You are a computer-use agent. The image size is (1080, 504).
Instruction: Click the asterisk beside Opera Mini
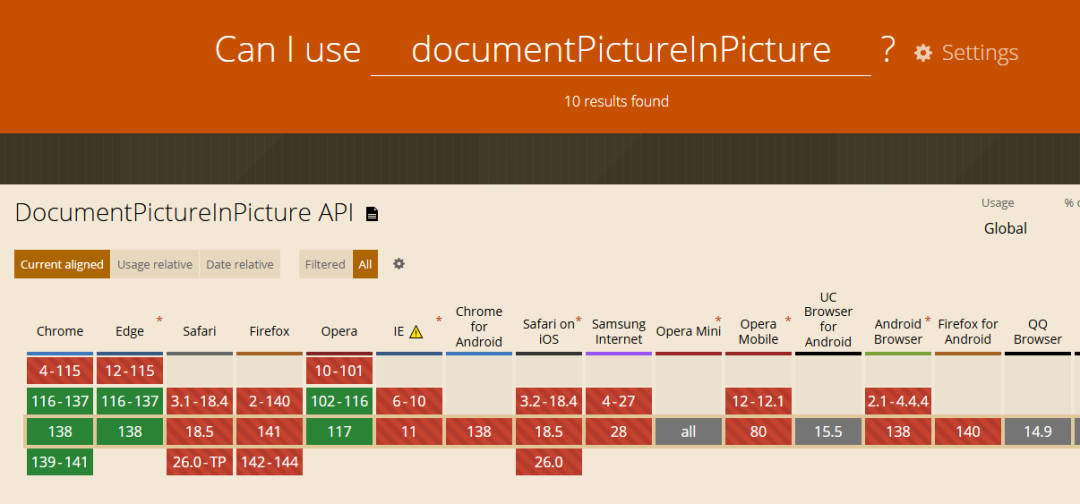[x=718, y=320]
